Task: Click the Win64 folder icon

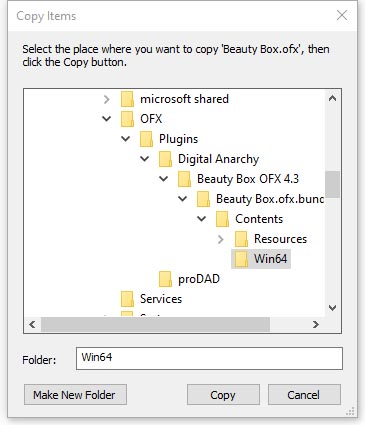Action: pos(241,259)
